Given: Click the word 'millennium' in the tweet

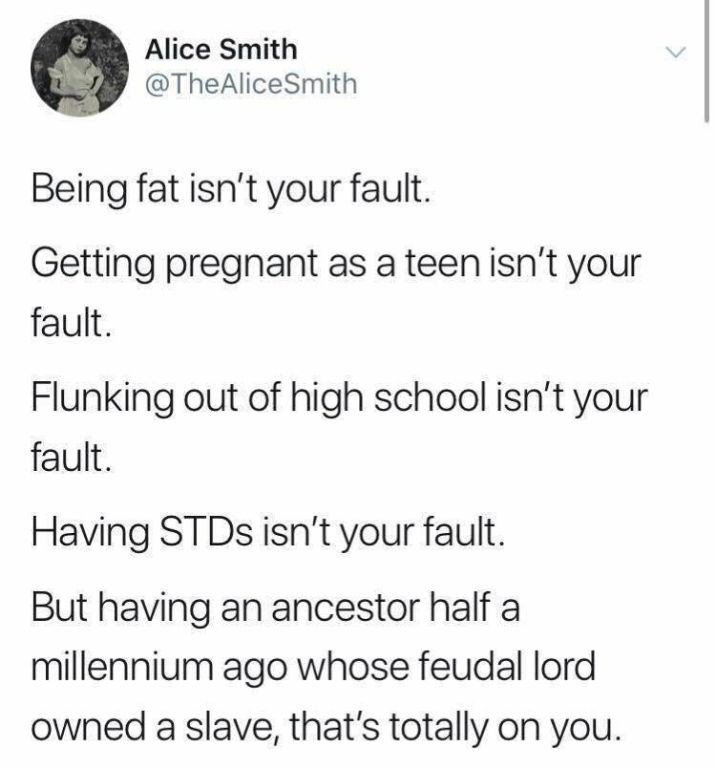Looking at the screenshot, I should 122,667.
